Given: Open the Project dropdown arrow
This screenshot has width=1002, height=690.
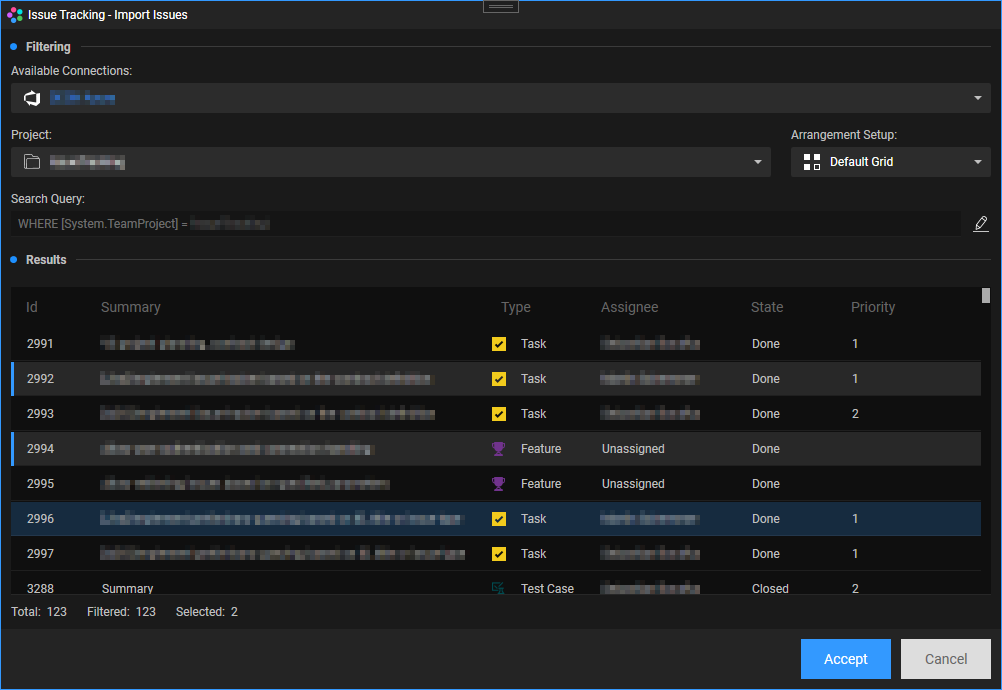Looking at the screenshot, I should click(757, 162).
